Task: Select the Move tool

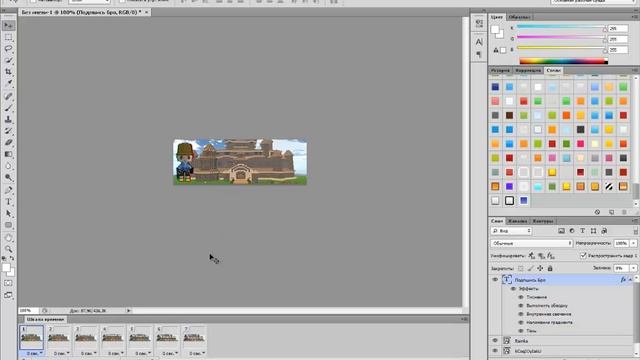Action: (8, 25)
